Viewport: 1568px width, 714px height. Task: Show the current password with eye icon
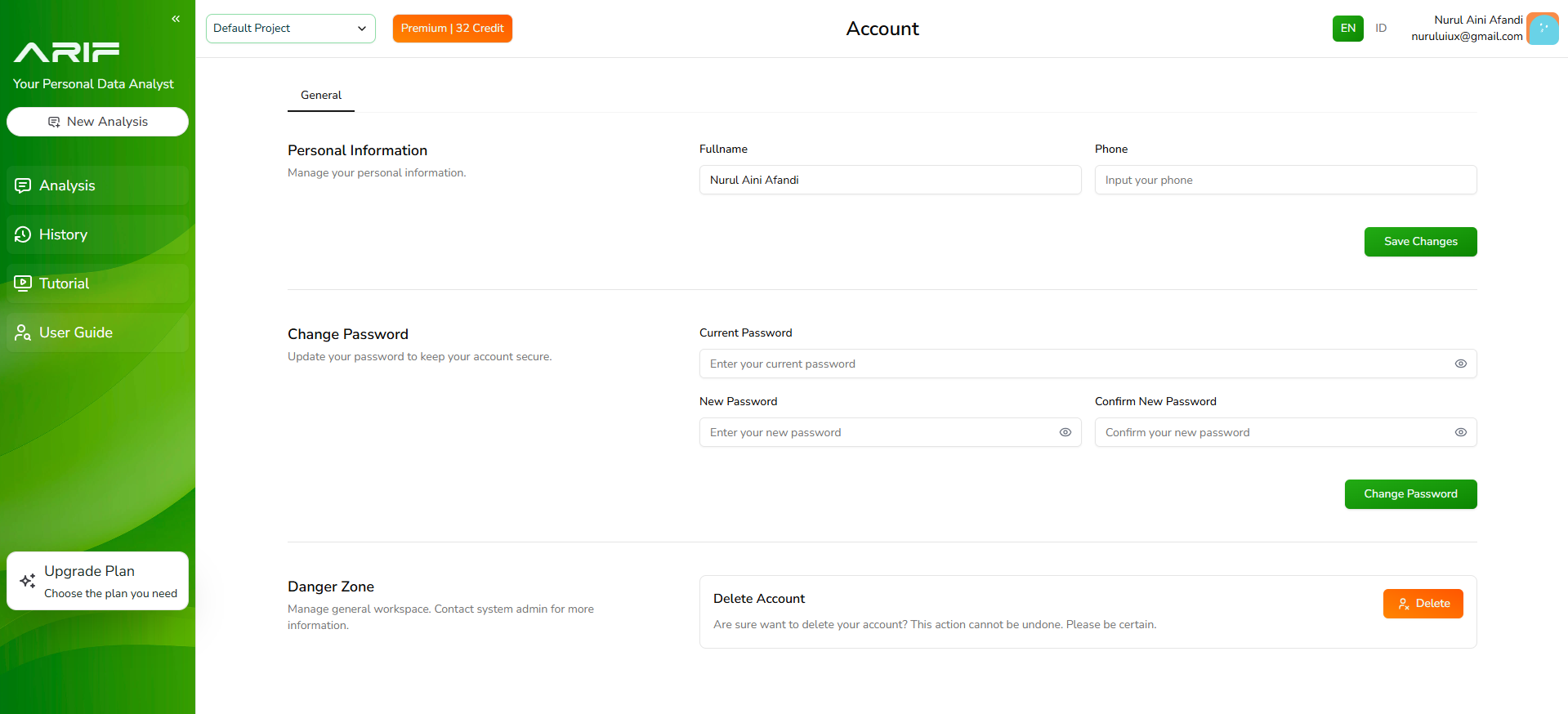[1460, 364]
